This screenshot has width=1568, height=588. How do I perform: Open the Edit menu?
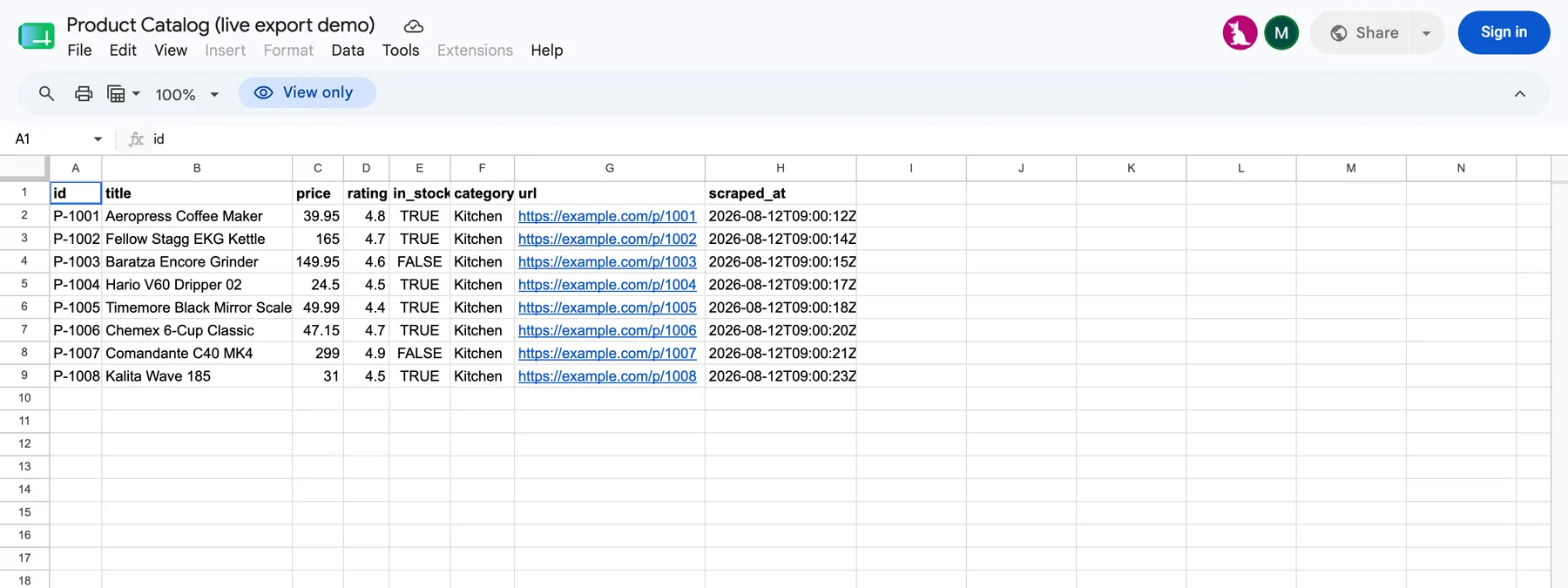click(x=123, y=51)
